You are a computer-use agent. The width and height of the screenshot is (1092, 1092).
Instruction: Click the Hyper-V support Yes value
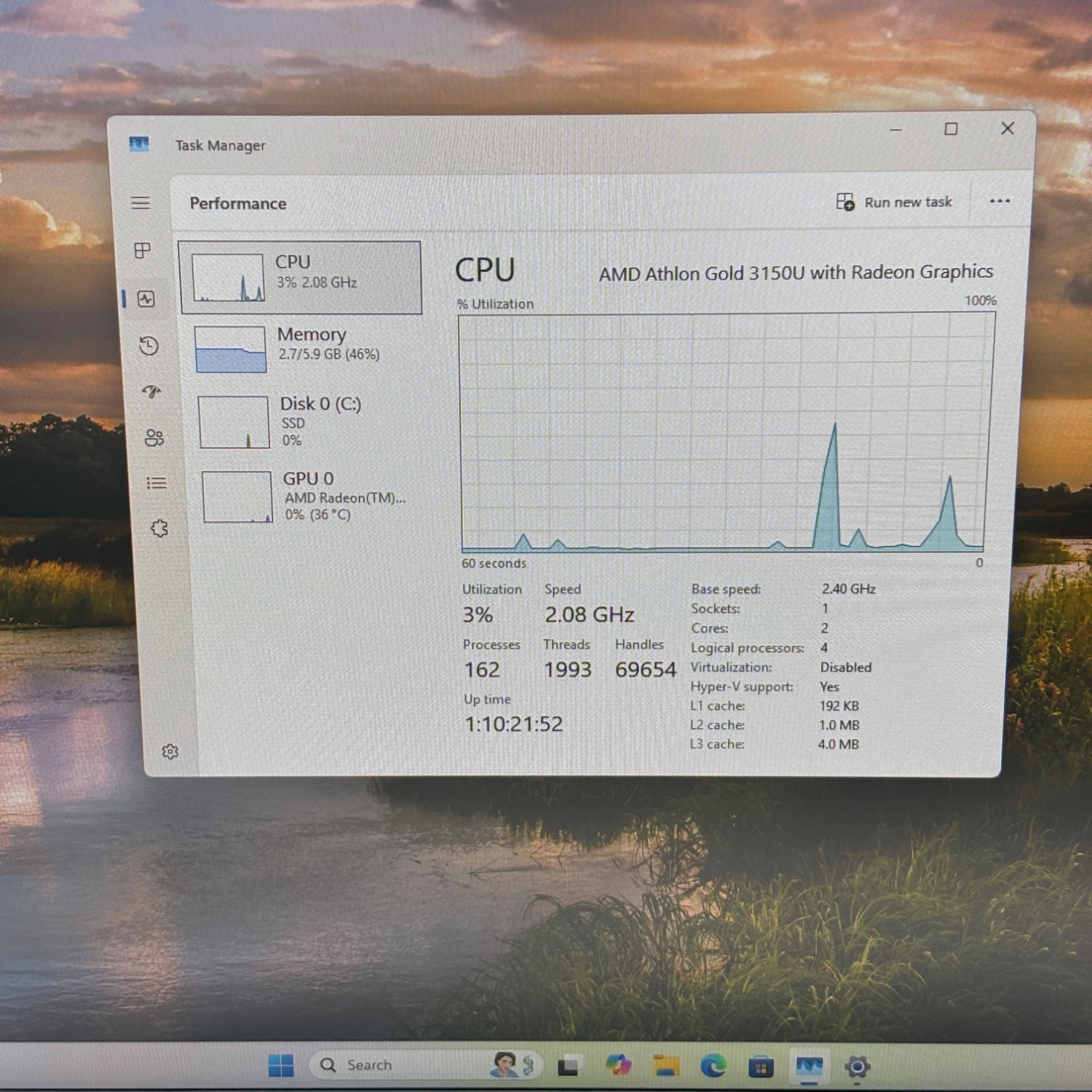tap(829, 687)
